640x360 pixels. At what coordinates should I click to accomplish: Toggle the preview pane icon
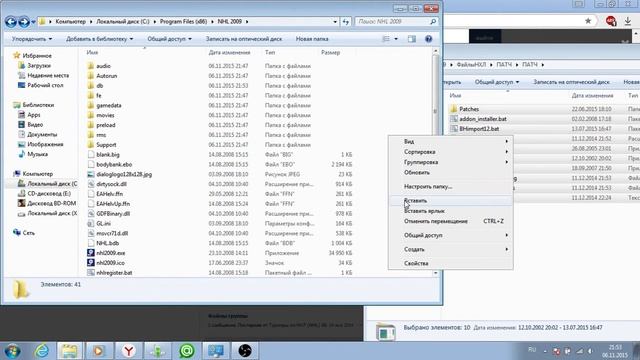coord(411,39)
